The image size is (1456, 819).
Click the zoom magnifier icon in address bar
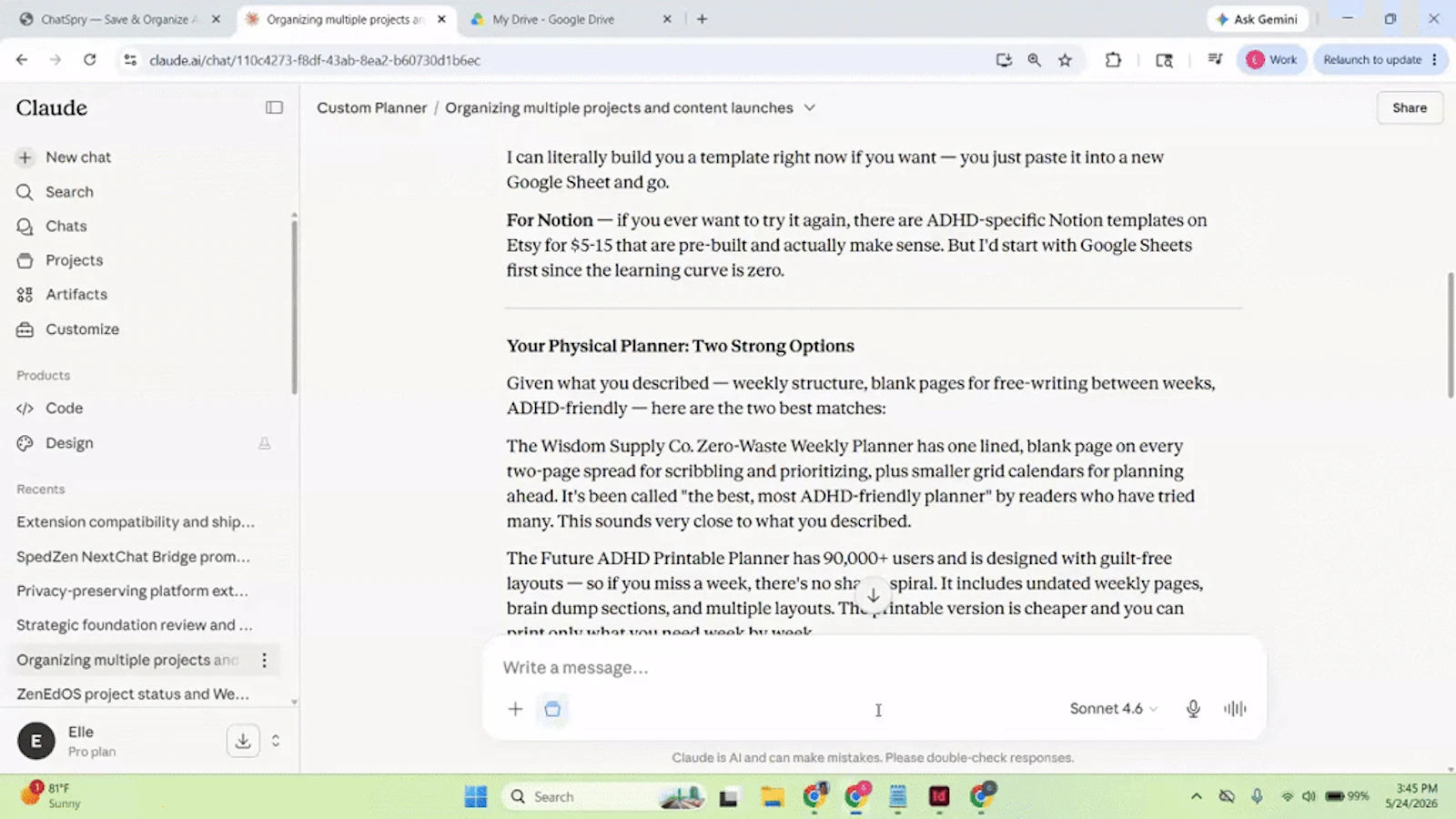pos(1034,60)
